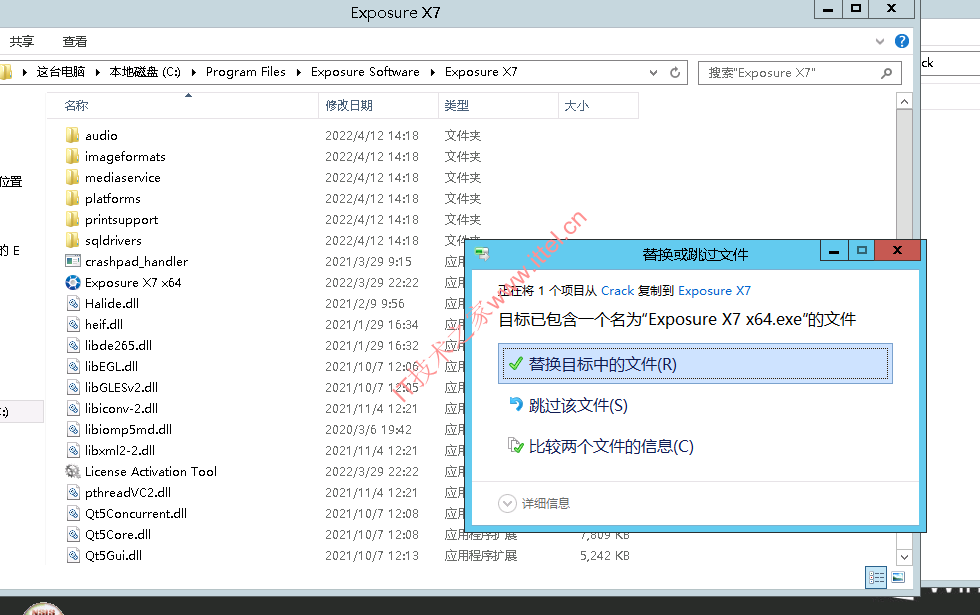Open the audio folder icon
Image resolution: width=980 pixels, height=615 pixels.
[x=72, y=135]
